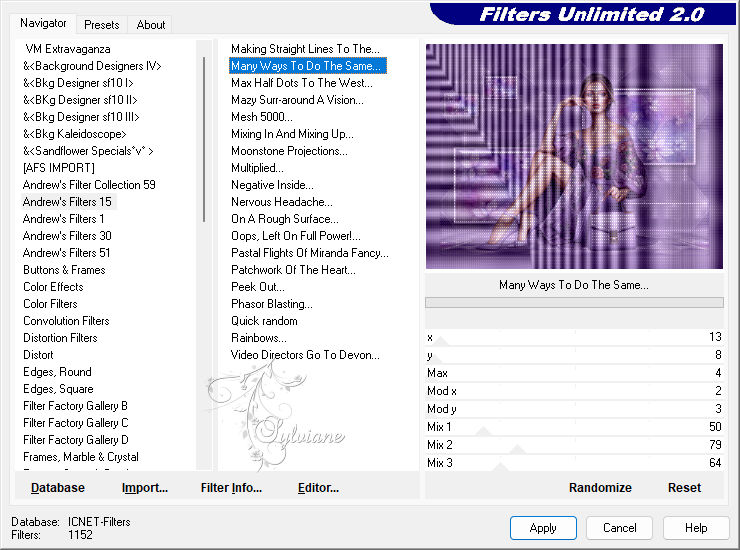Click the Import... button
The height and width of the screenshot is (550, 740).
(x=144, y=488)
